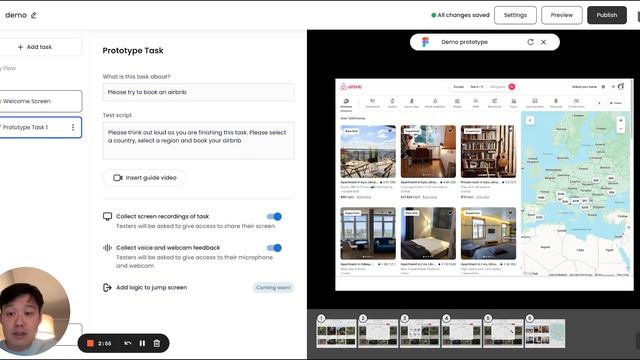640x360 pixels.
Task: Click the Figma logo icon
Action: coord(425,42)
